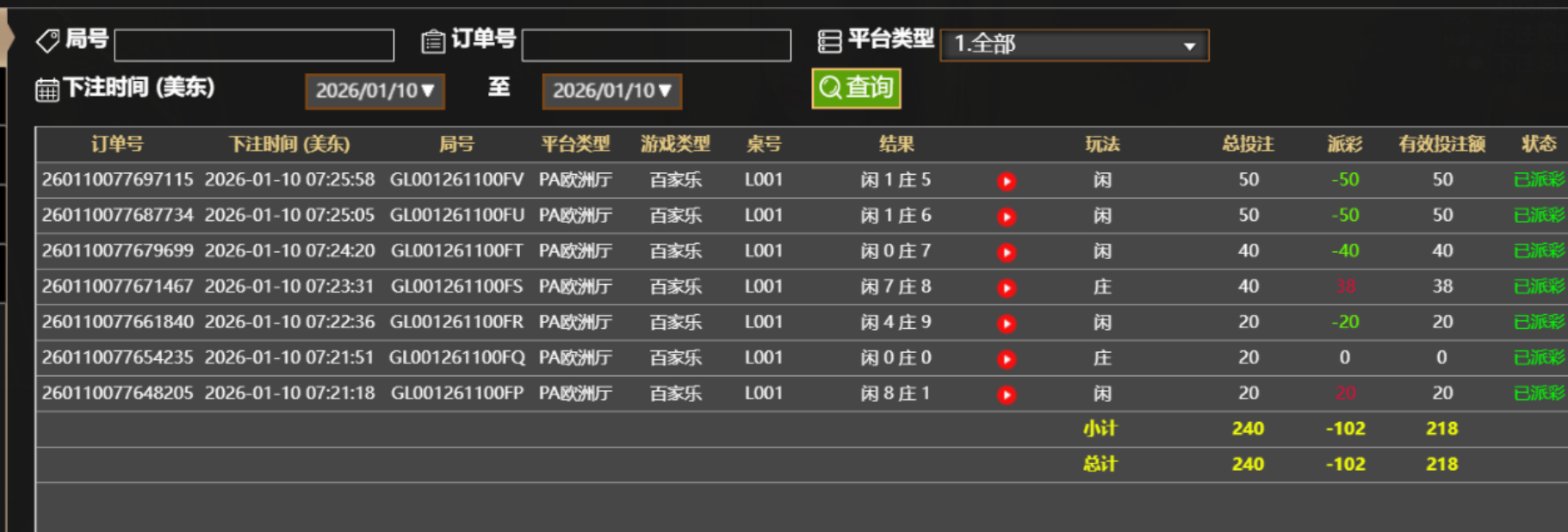Image resolution: width=1568 pixels, height=532 pixels.
Task: Click the calendar icon beside 下注时间
Action: (x=46, y=90)
